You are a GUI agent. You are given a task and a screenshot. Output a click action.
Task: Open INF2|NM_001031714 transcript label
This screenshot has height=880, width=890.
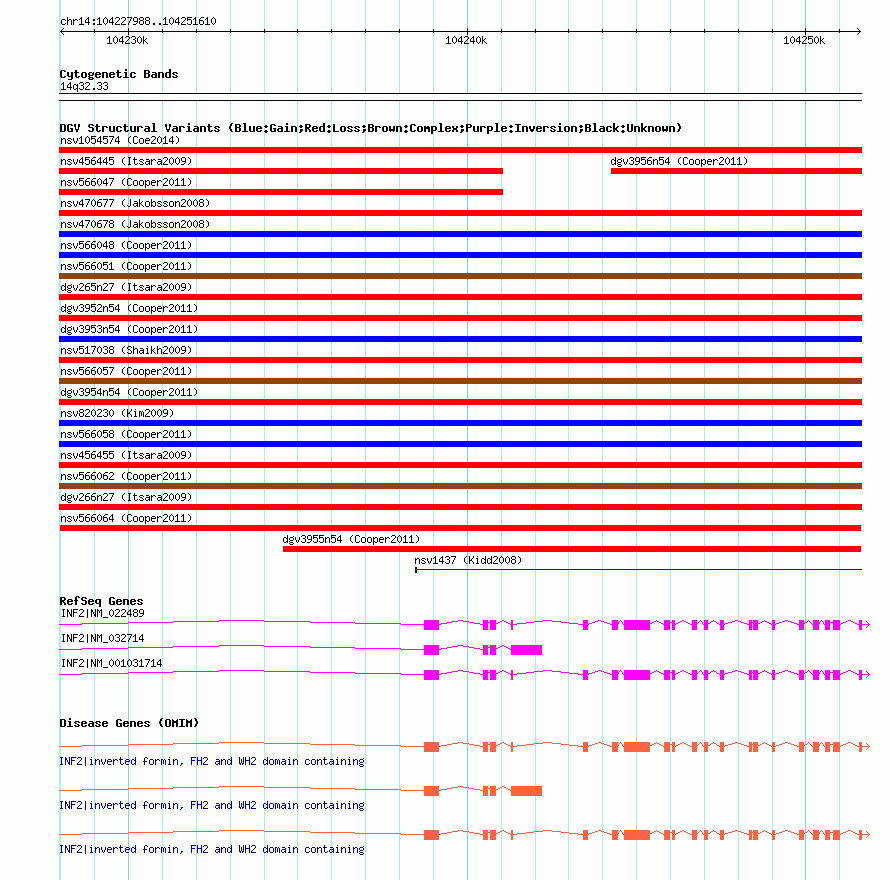point(111,663)
